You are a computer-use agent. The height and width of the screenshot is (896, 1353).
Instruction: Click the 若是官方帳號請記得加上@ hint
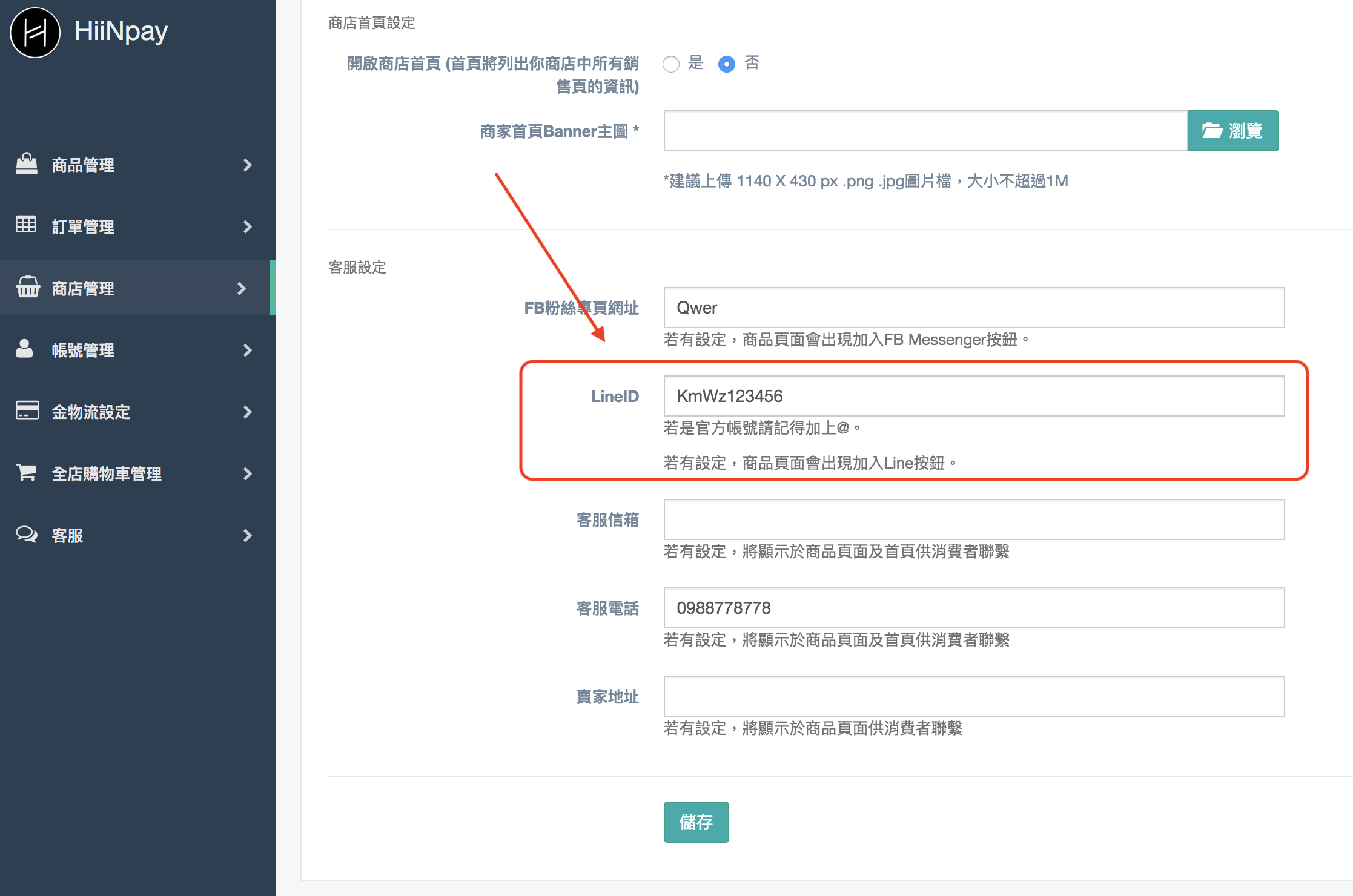pos(762,428)
